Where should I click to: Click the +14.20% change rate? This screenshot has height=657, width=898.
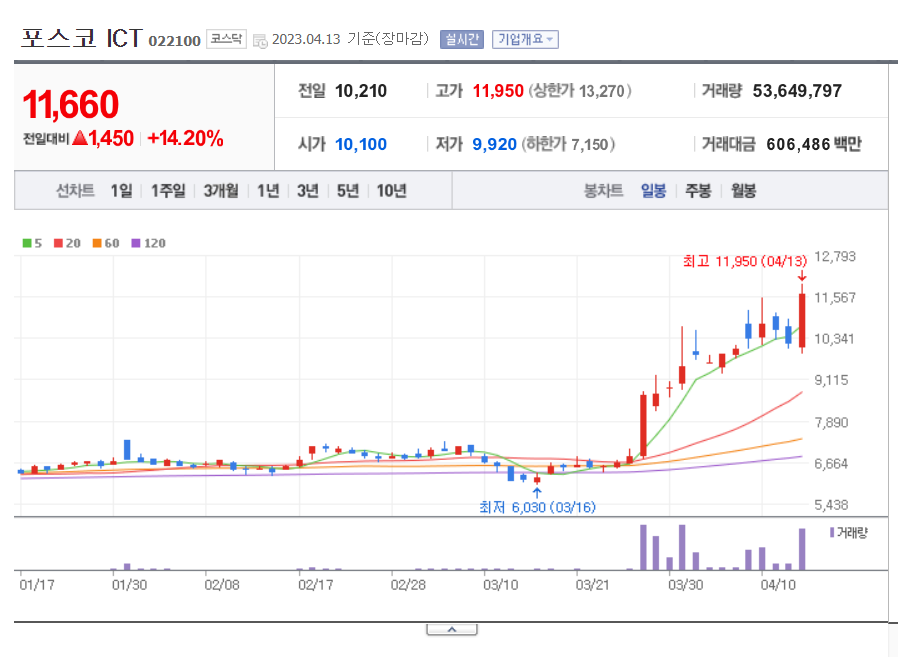click(185, 139)
